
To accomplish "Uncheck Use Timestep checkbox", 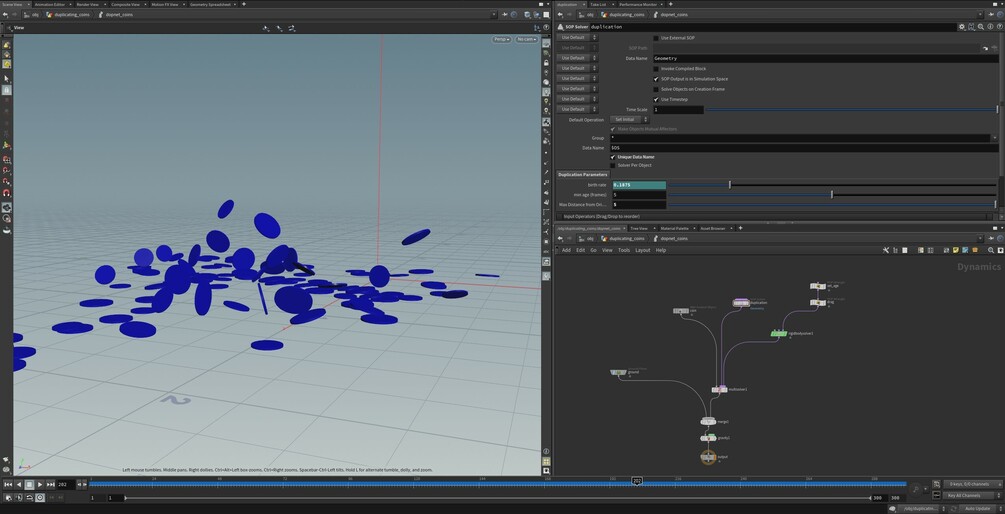I will click(x=655, y=99).
